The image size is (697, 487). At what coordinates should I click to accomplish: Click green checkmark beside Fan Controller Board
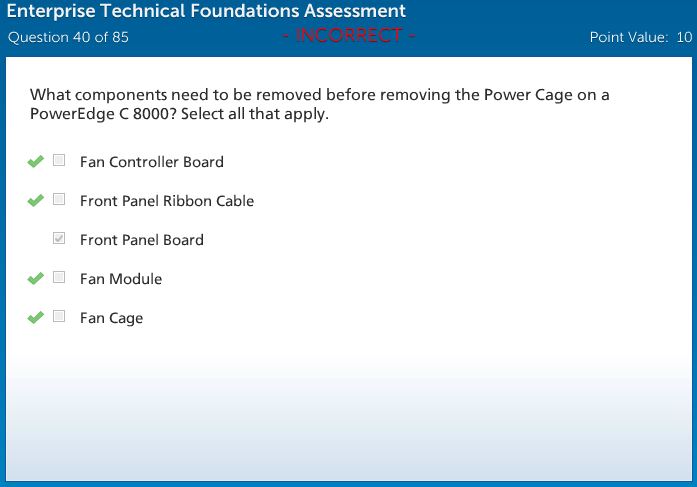tap(35, 161)
